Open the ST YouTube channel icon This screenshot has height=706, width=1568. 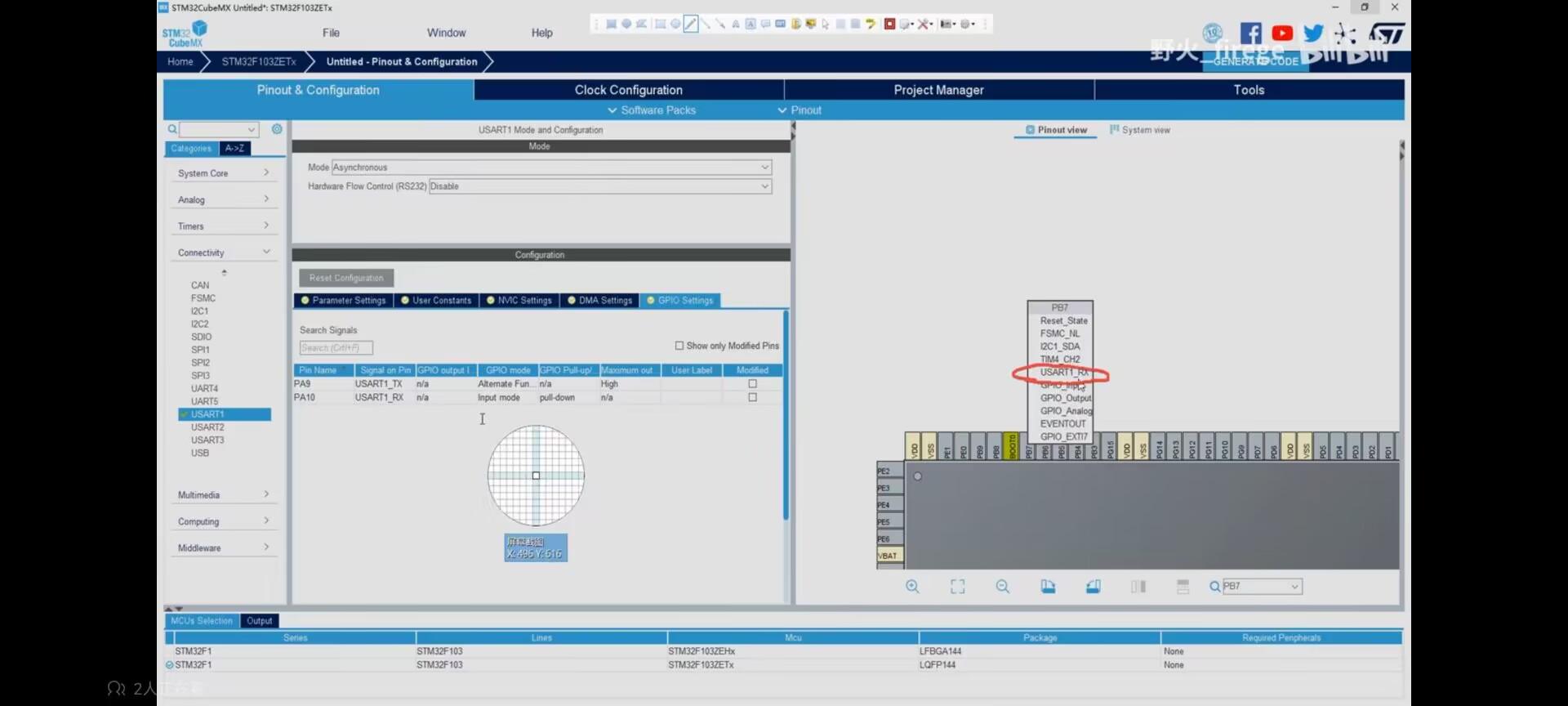point(1282,34)
